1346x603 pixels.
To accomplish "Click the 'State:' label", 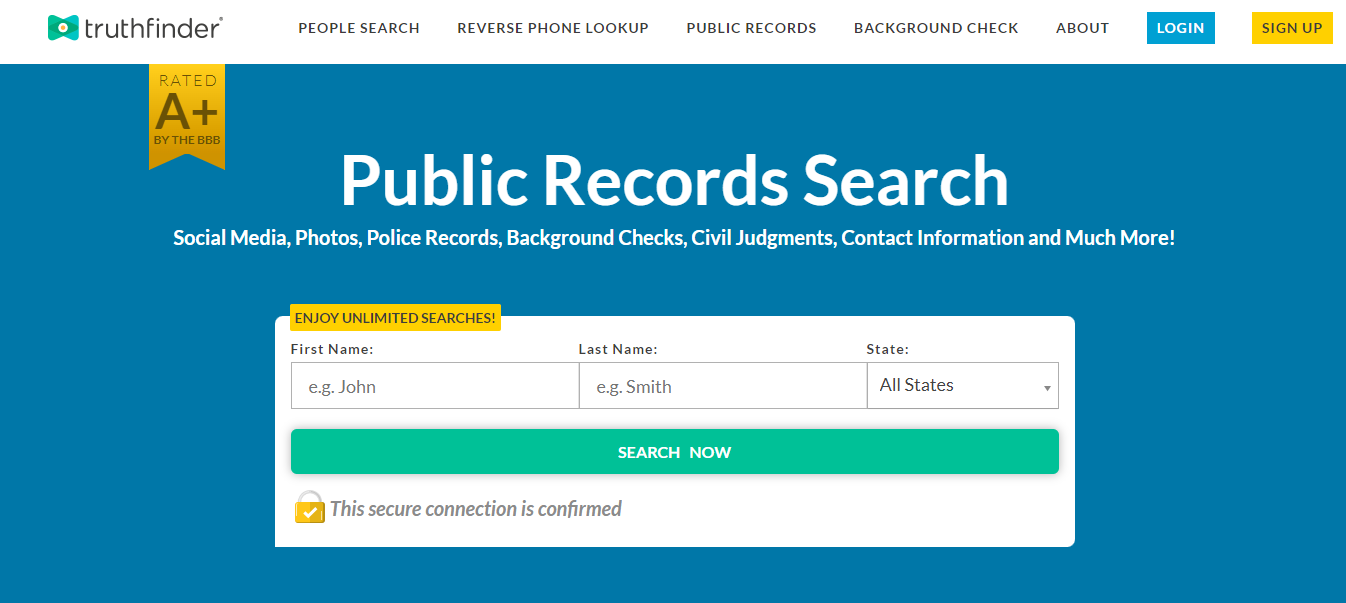I will [x=888, y=349].
